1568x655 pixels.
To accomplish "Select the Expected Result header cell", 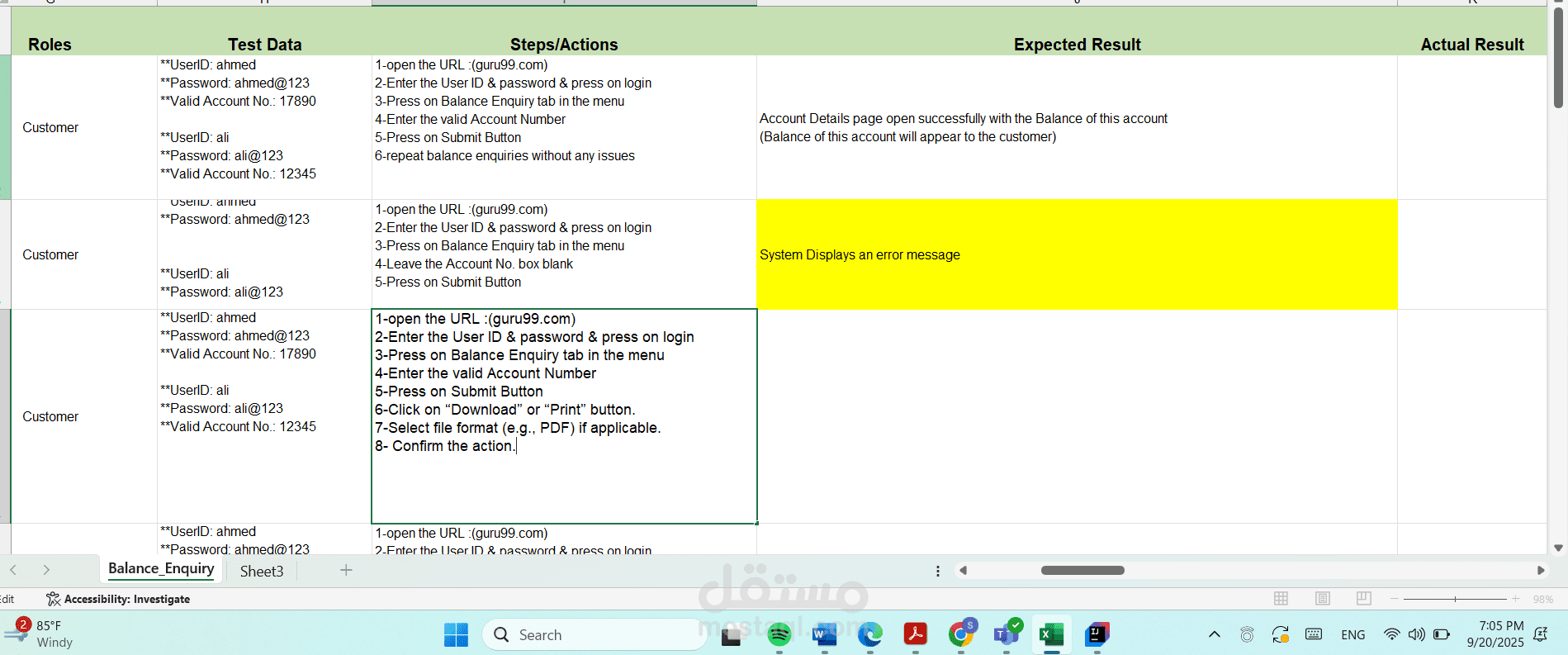I will point(1077,45).
